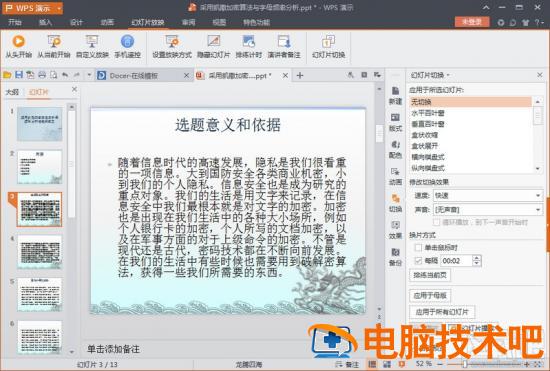Image resolution: width=550 pixels, height=371 pixels.
Task: Open the 设计 ribbon tab
Action: pos(76,22)
